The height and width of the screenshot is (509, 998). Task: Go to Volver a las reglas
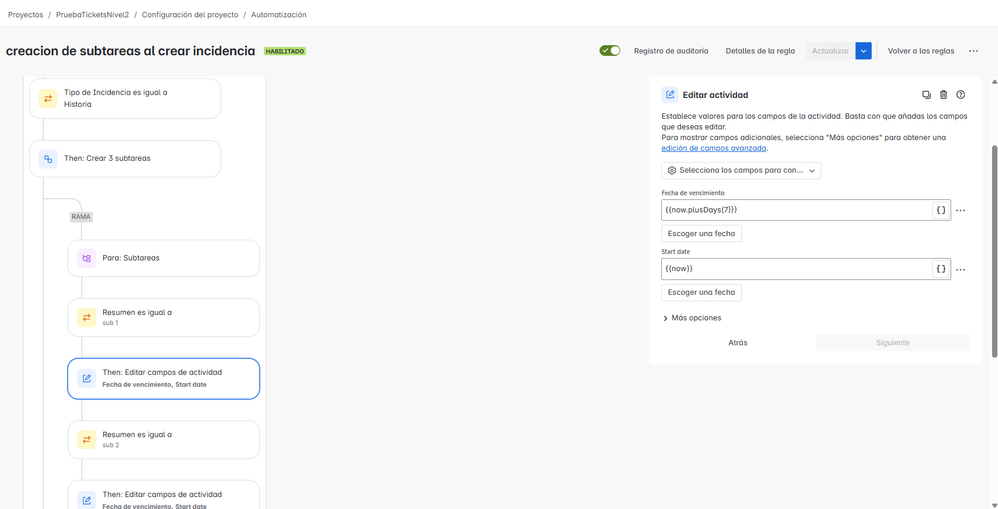[x=921, y=51]
